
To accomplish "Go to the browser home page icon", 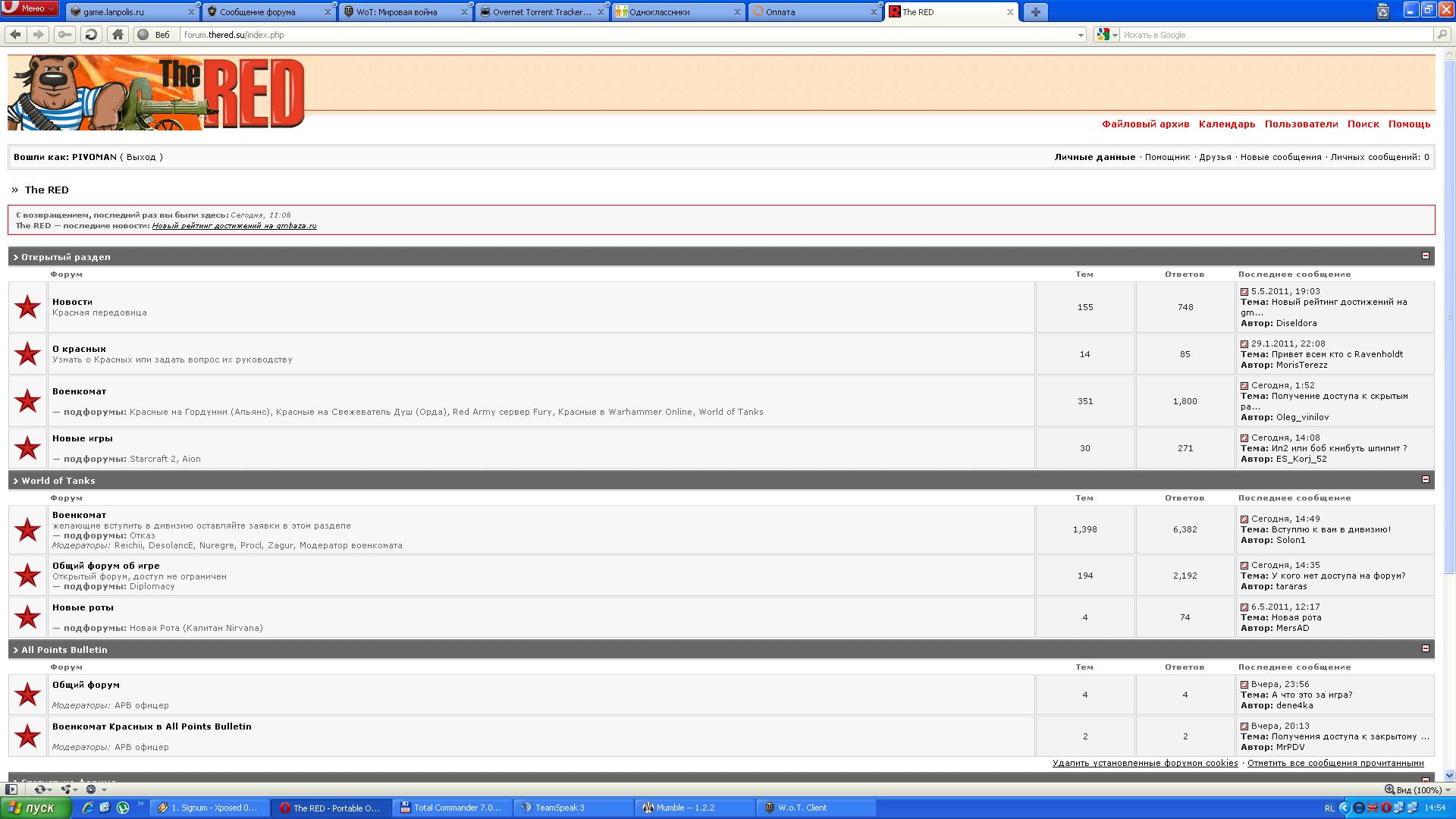I will [x=117, y=34].
